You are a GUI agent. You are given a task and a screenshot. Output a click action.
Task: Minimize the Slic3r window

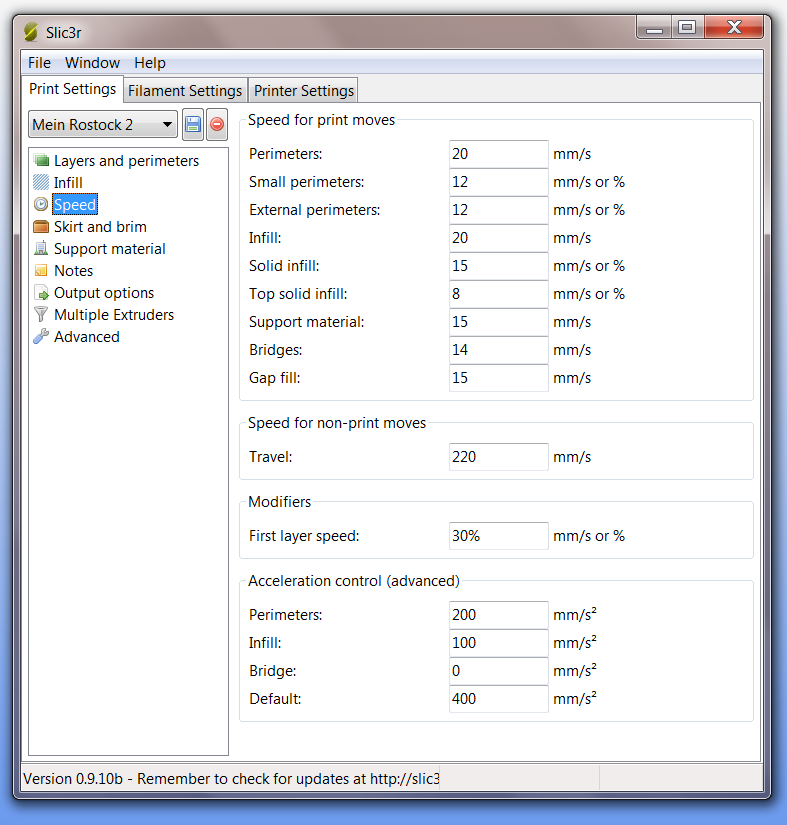654,28
